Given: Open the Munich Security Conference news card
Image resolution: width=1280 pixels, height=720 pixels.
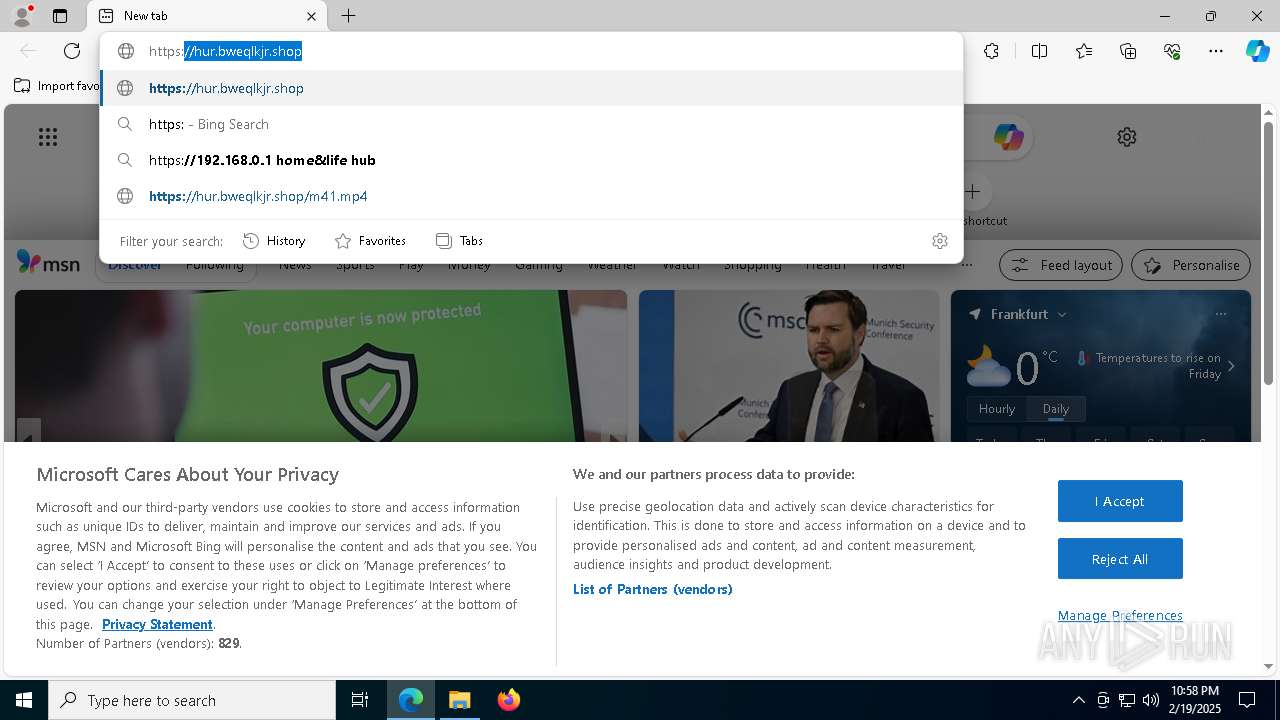Looking at the screenshot, I should click(789, 366).
